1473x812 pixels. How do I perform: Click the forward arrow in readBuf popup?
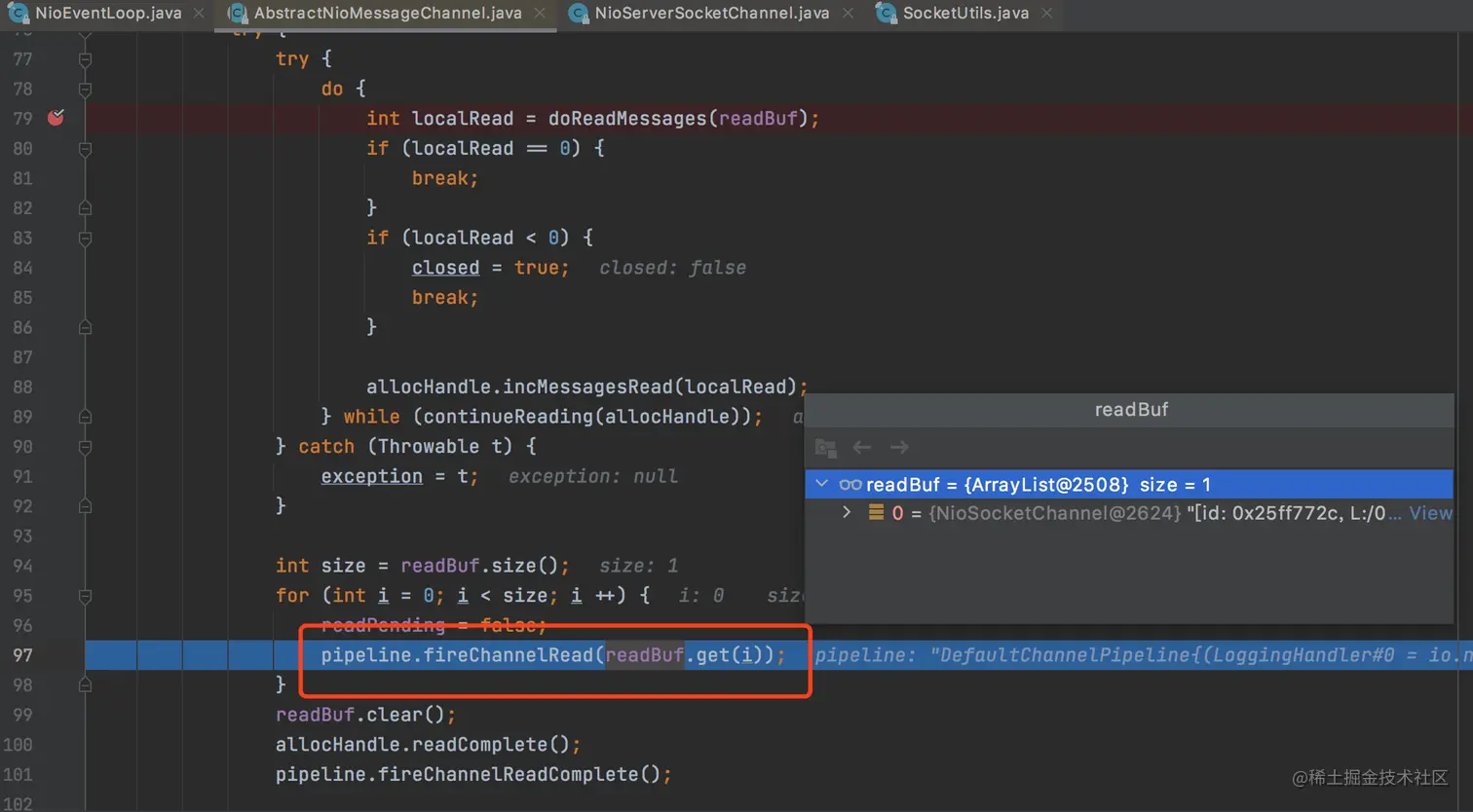899,448
